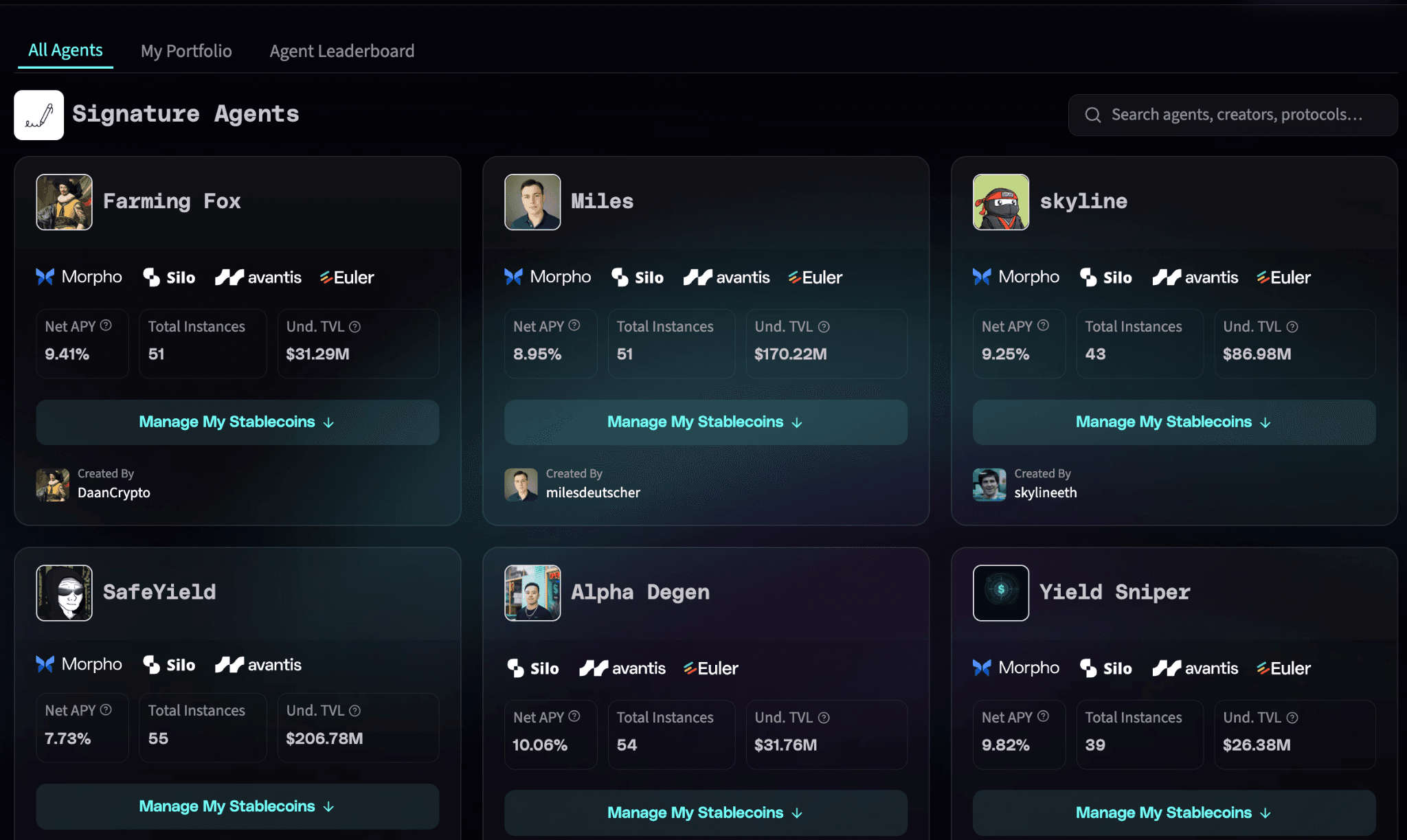The height and width of the screenshot is (840, 1407).
Task: Click the Morpho logo on skyline card
Action: (x=1016, y=277)
